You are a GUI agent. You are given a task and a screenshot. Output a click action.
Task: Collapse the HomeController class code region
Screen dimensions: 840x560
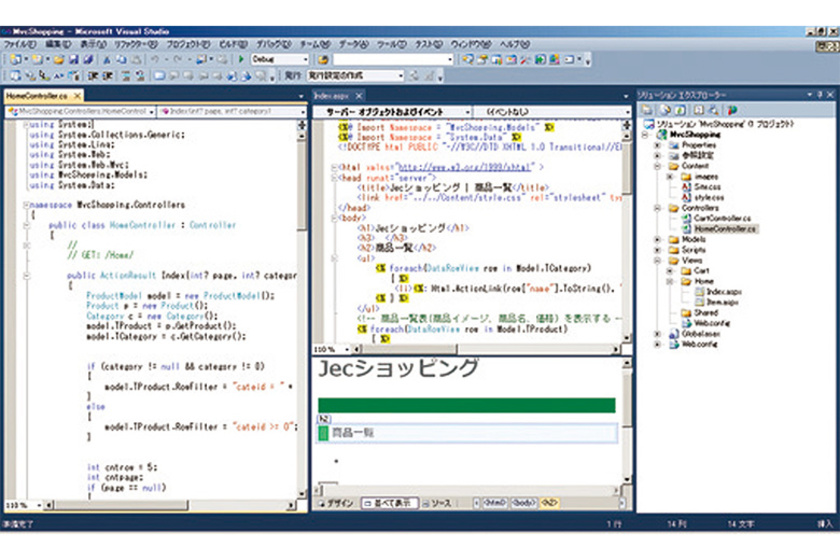[27, 225]
